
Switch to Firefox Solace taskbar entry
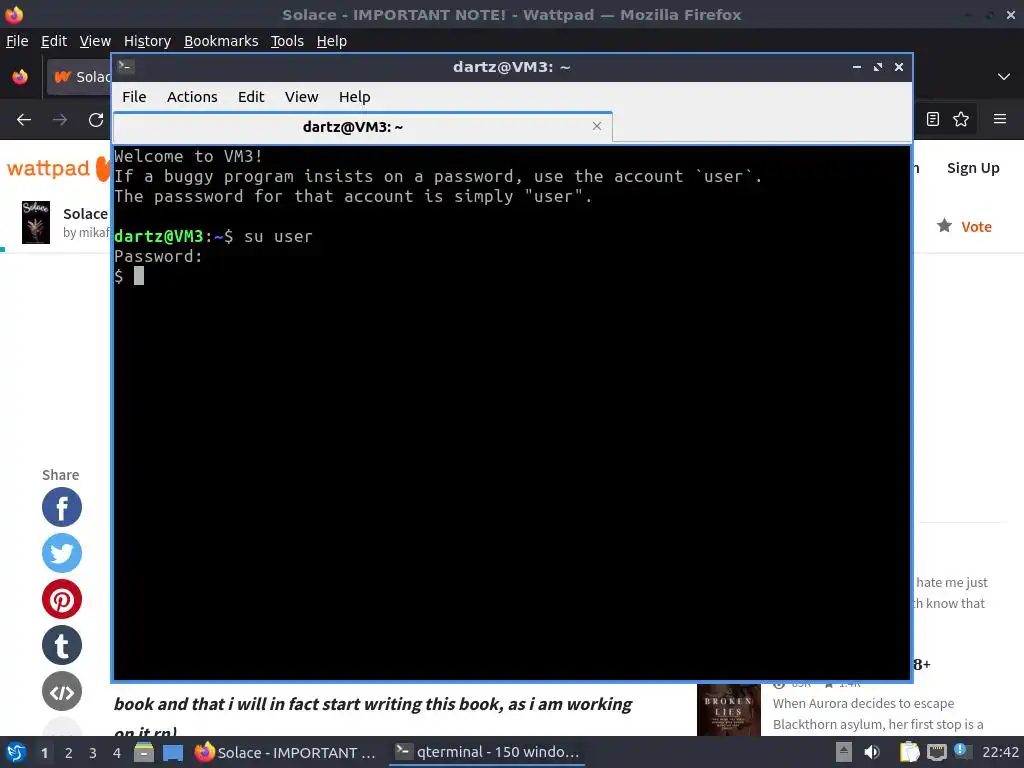click(x=287, y=752)
